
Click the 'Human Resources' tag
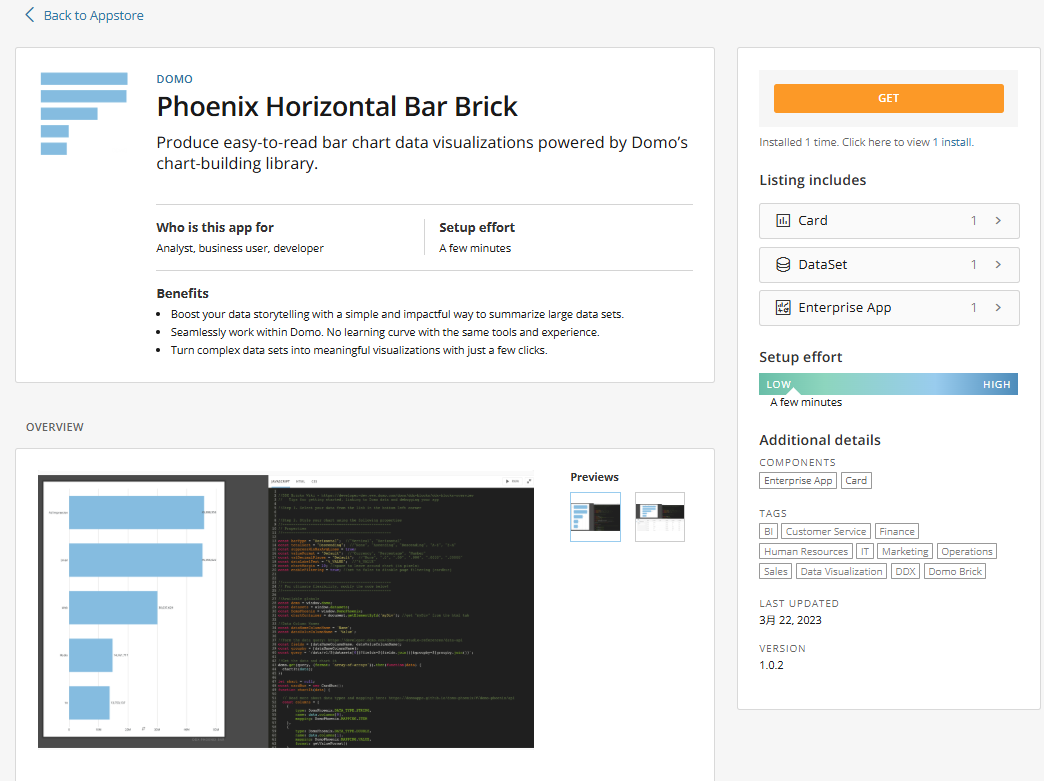click(x=806, y=551)
